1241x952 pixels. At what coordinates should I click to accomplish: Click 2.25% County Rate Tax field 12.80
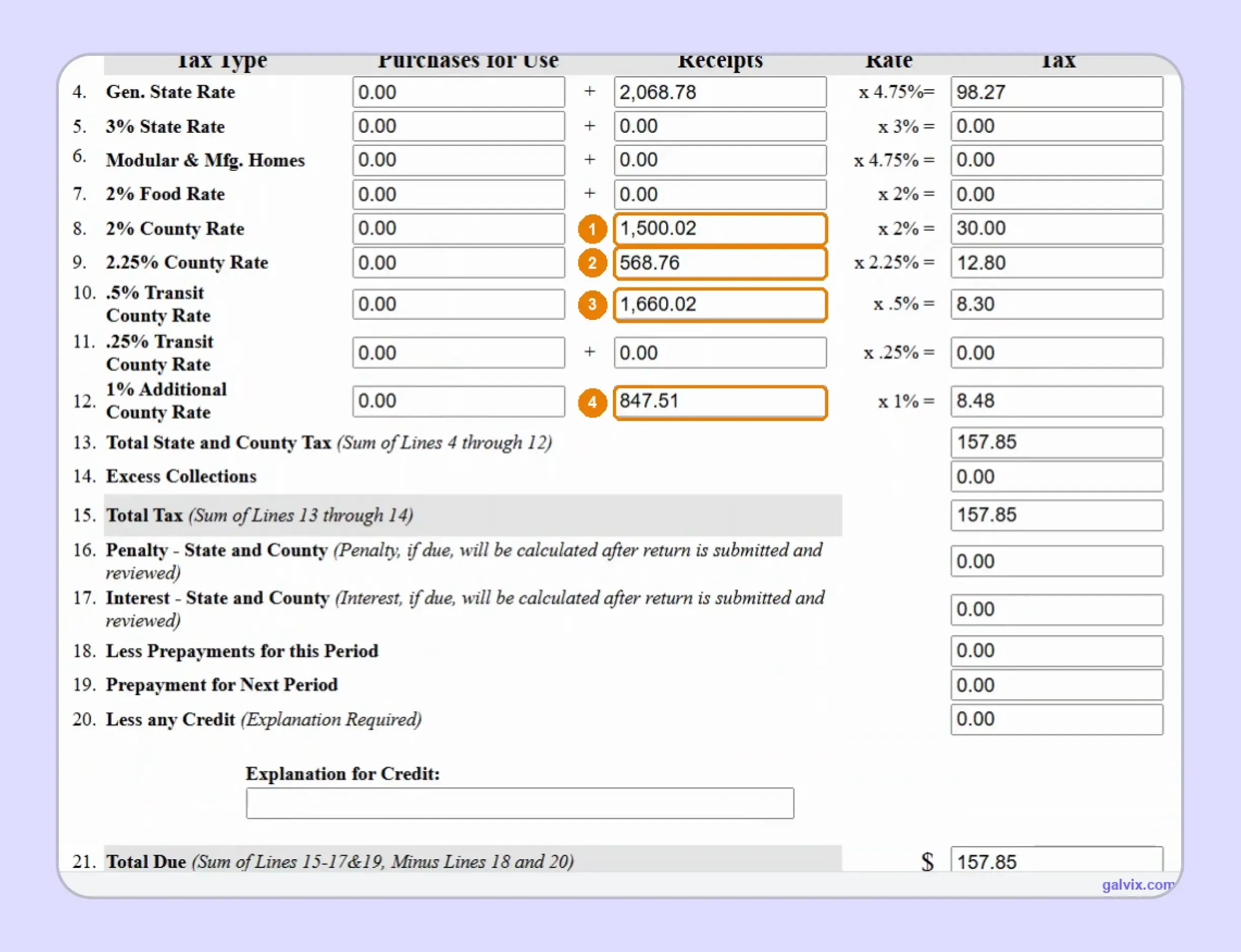1057,263
